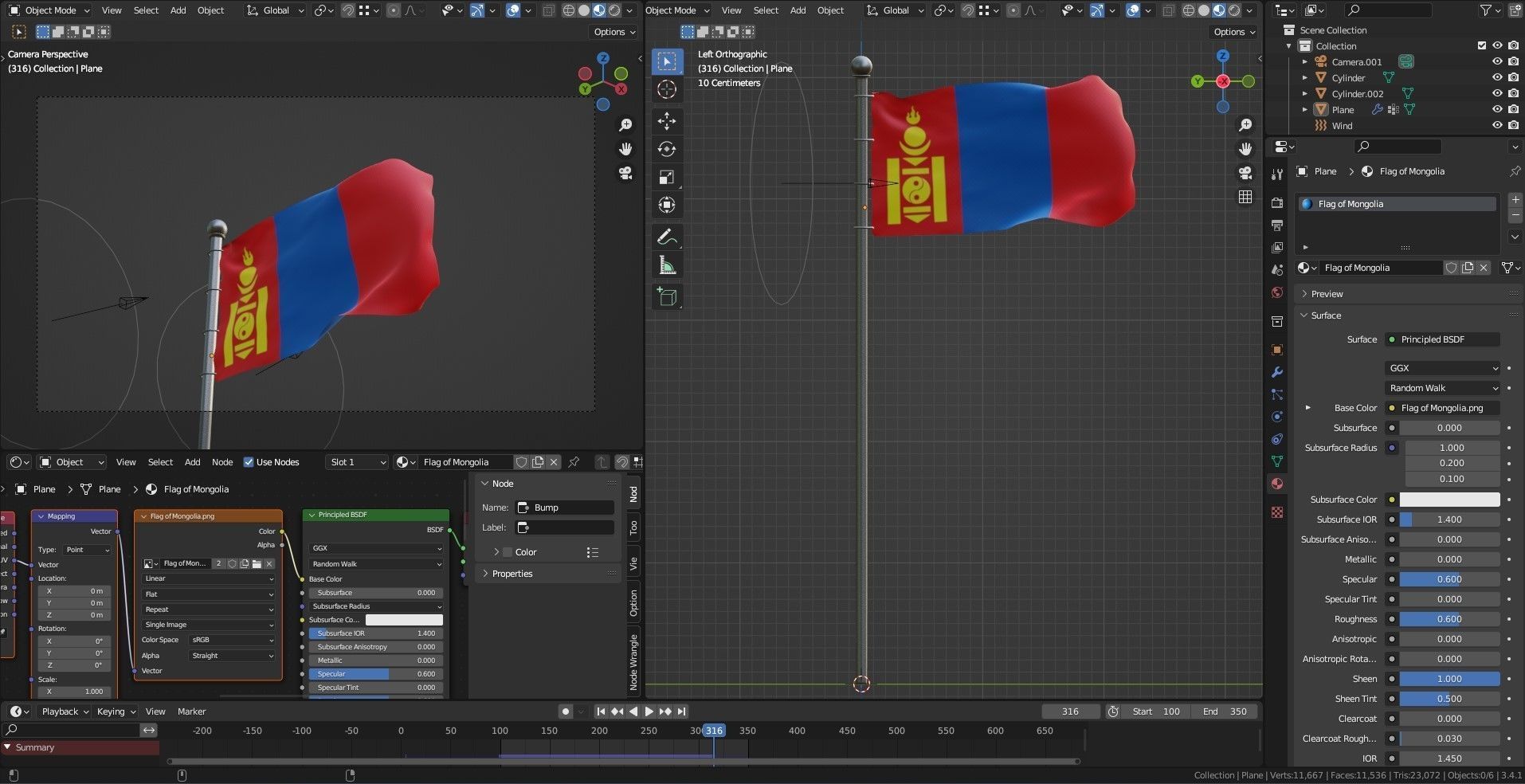Open the Options dropdown in the left viewport
Viewport: 1525px width, 784px height.
pos(614,32)
